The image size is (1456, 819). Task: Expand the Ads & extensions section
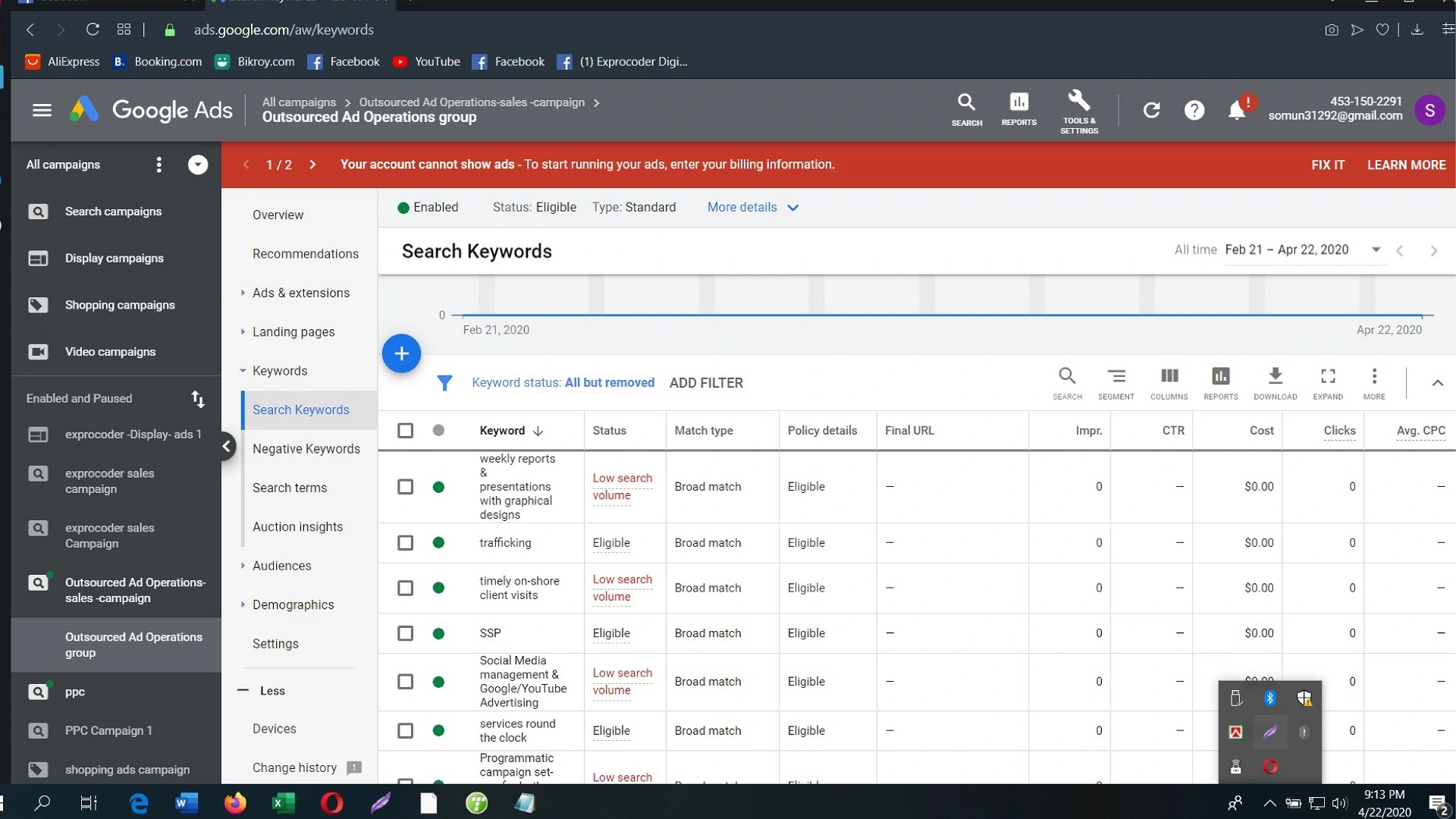pyautogui.click(x=300, y=293)
